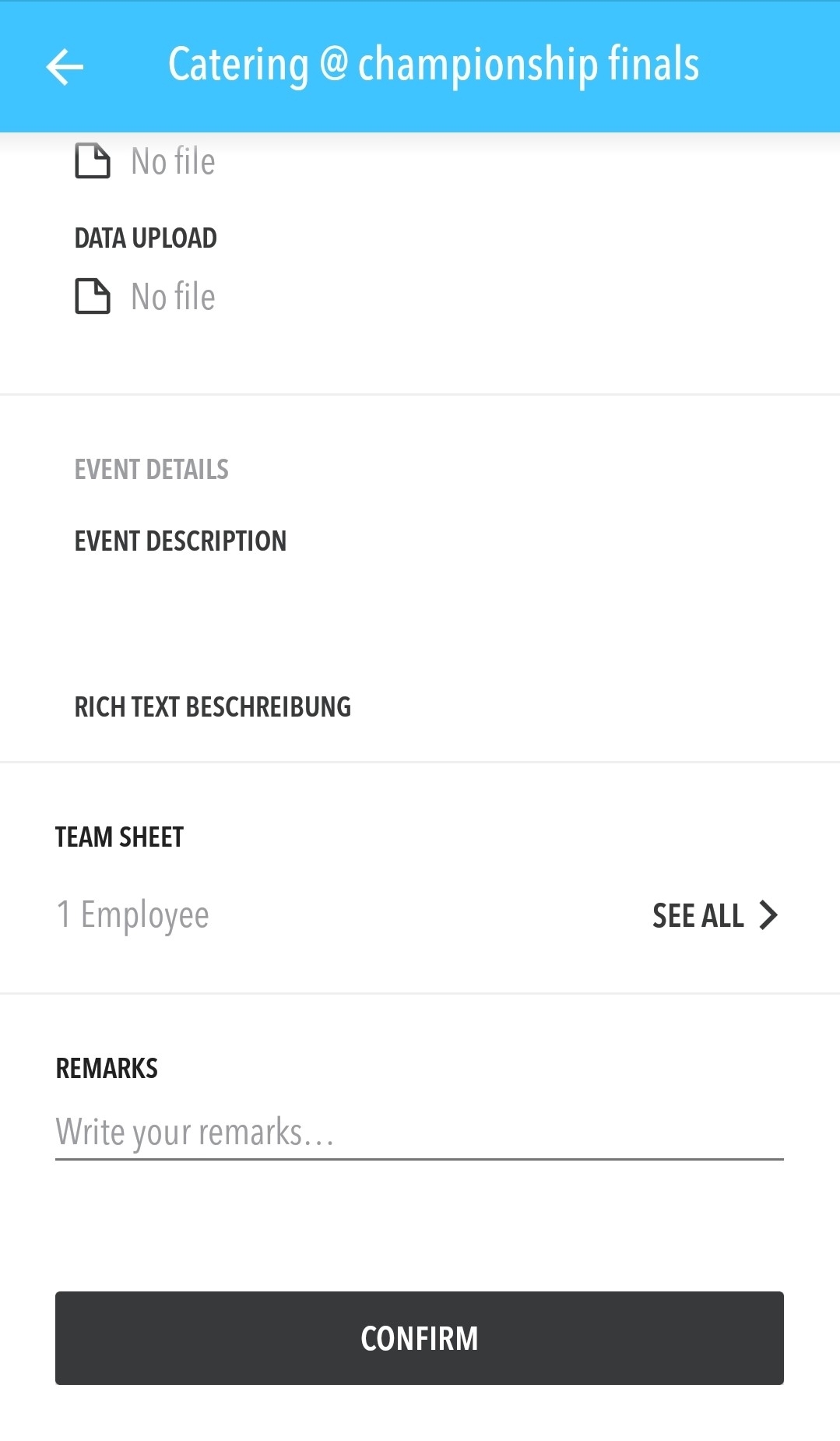The height and width of the screenshot is (1441, 840).
Task: Tap the No file text under DATA UPLOAD
Action: click(173, 297)
